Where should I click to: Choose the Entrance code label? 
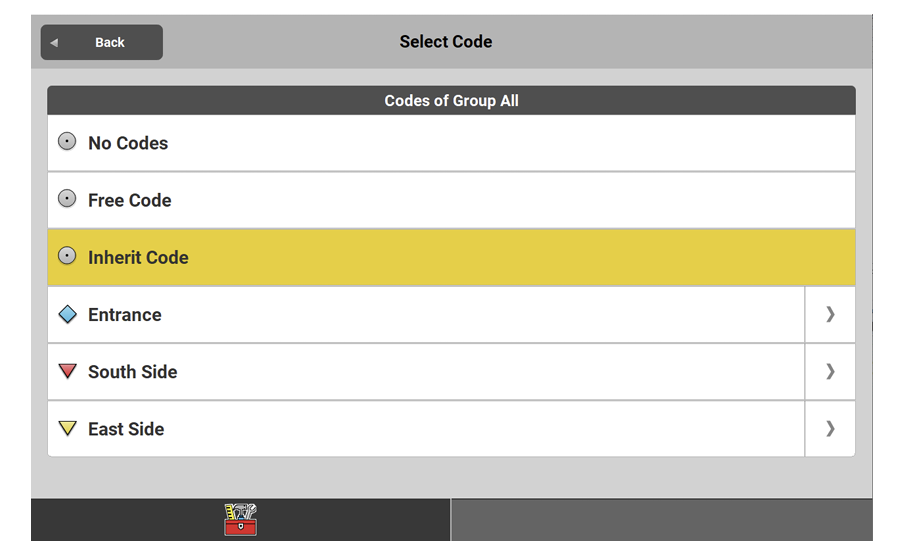(125, 315)
